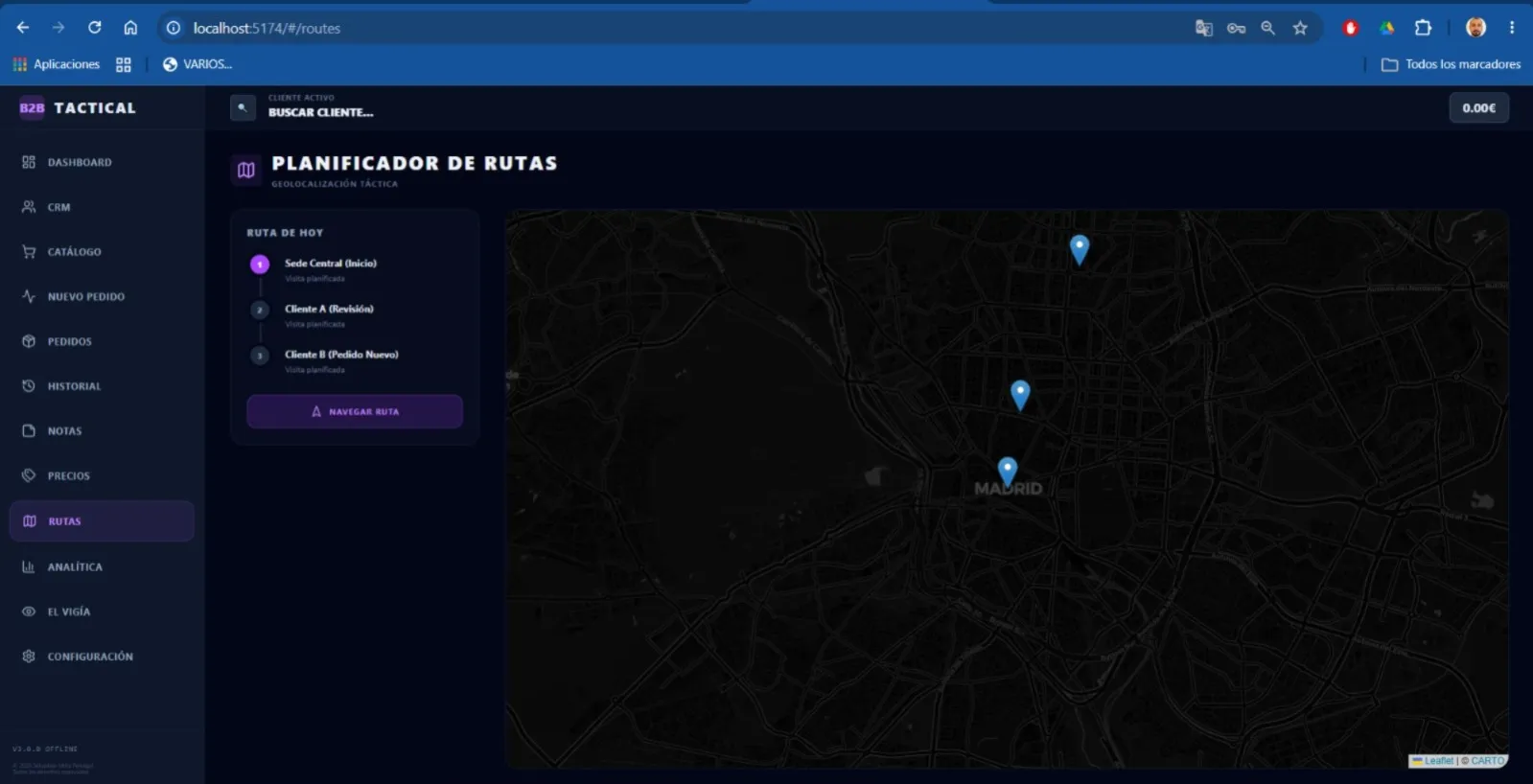
Task: Click the B2B Tactical logo
Action: (78, 108)
